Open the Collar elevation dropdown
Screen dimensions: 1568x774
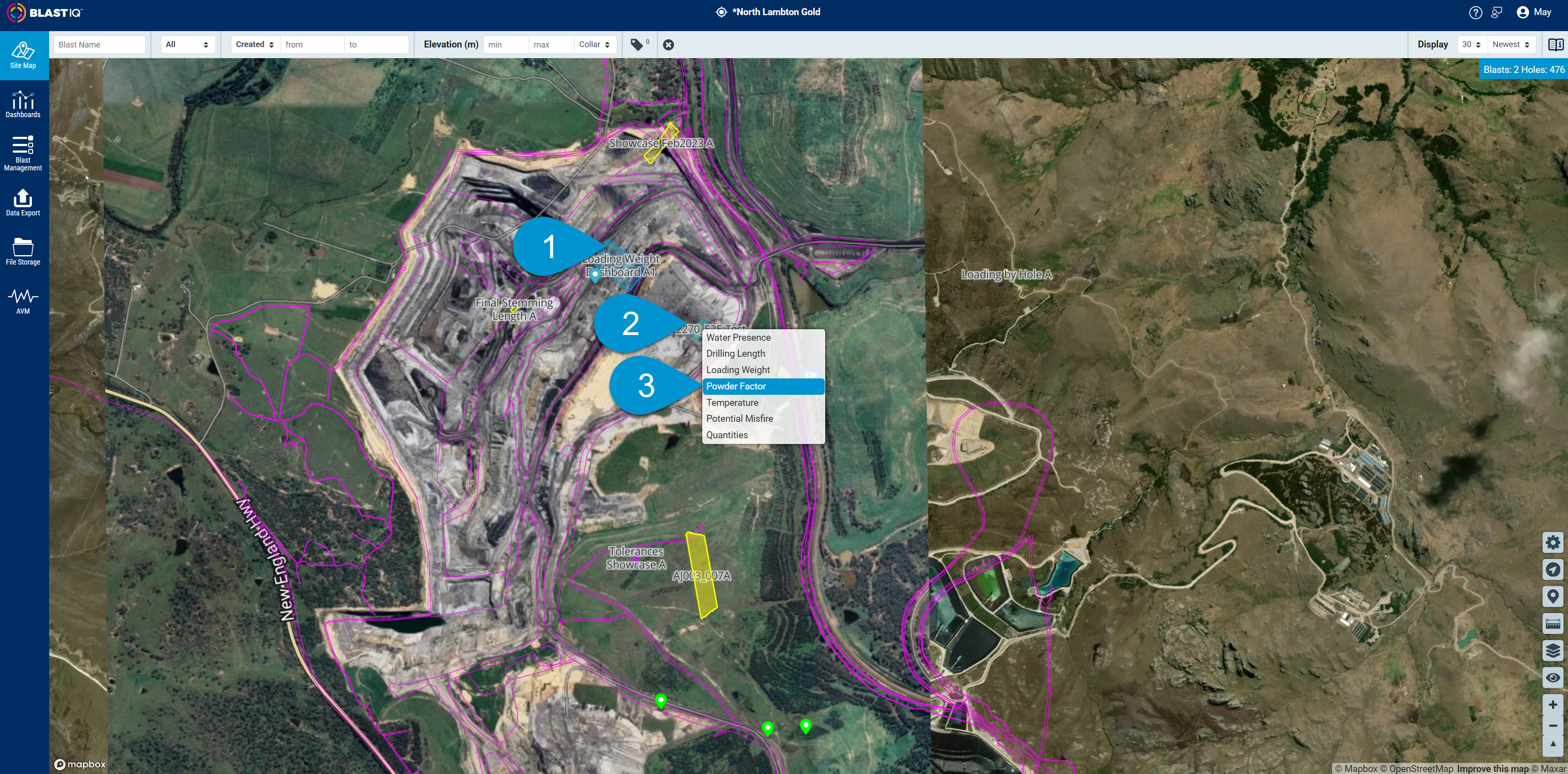pyautogui.click(x=595, y=44)
